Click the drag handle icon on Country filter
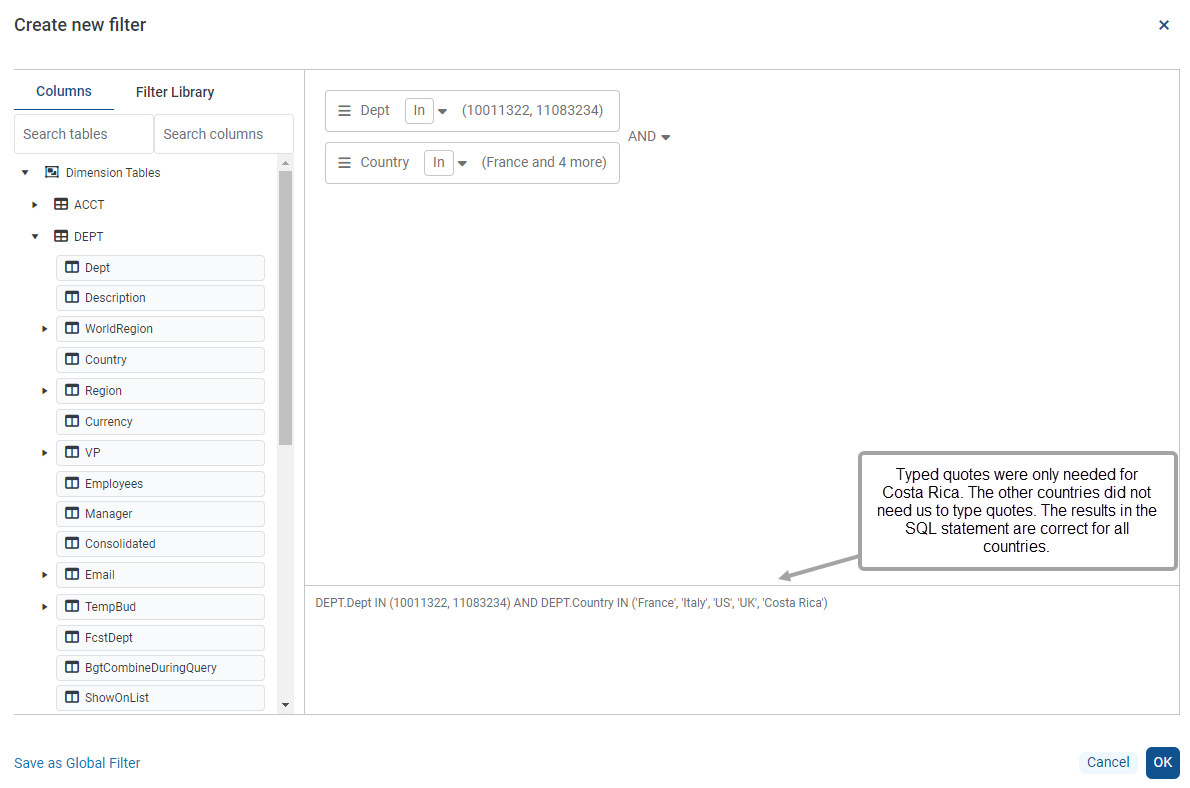The image size is (1190, 788). pos(344,163)
